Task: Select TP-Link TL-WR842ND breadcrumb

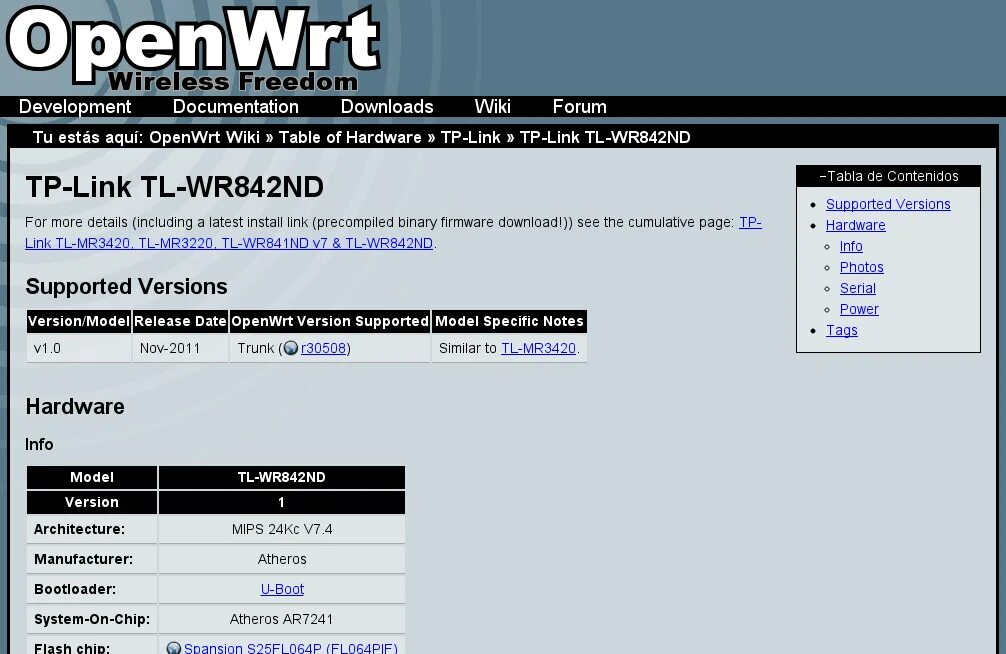Action: 605,137
